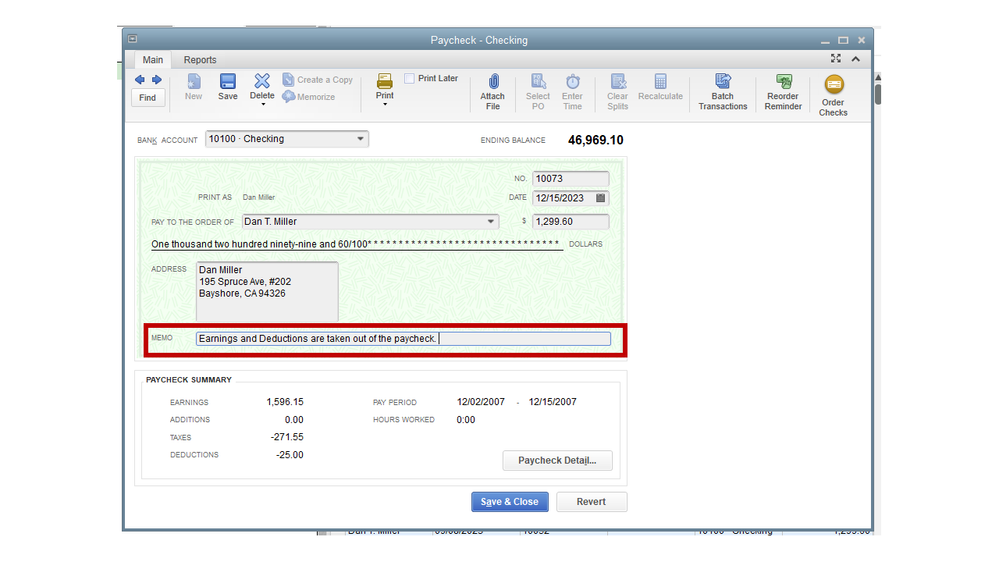The image size is (999, 562).
Task: Click Clear Splits icon
Action: pos(618,82)
